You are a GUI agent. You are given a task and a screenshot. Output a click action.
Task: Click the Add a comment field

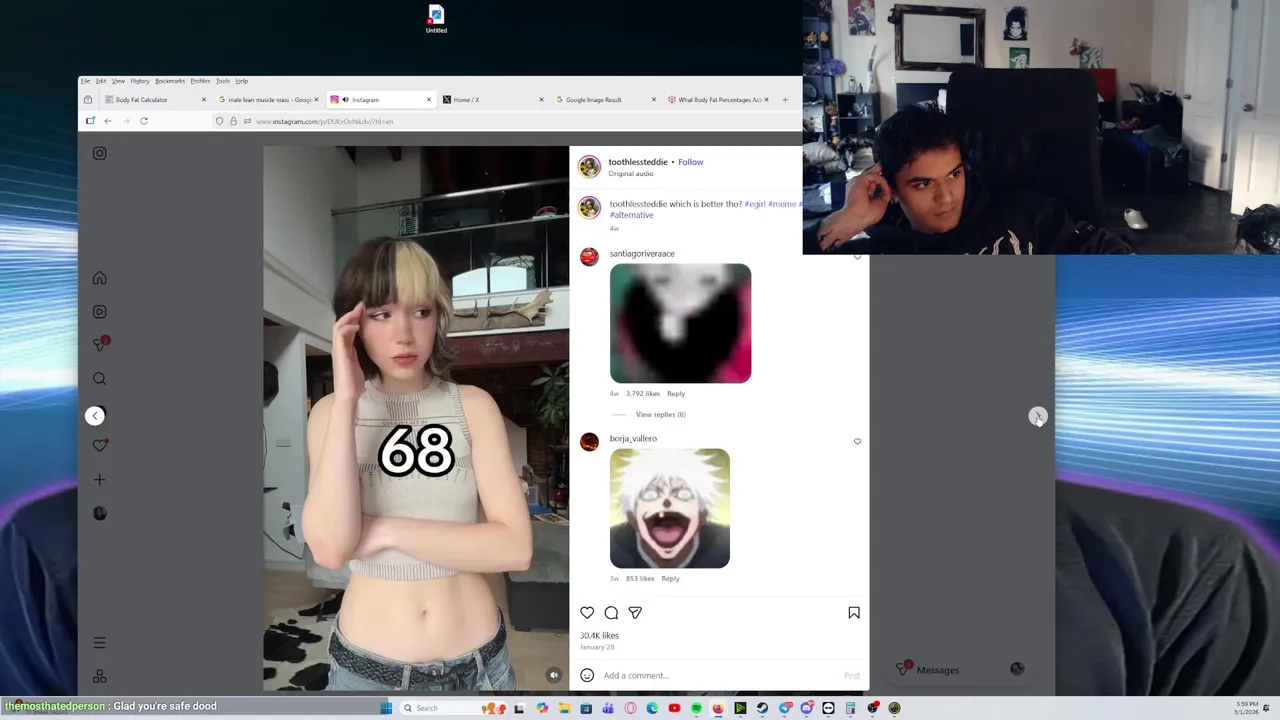pos(720,675)
